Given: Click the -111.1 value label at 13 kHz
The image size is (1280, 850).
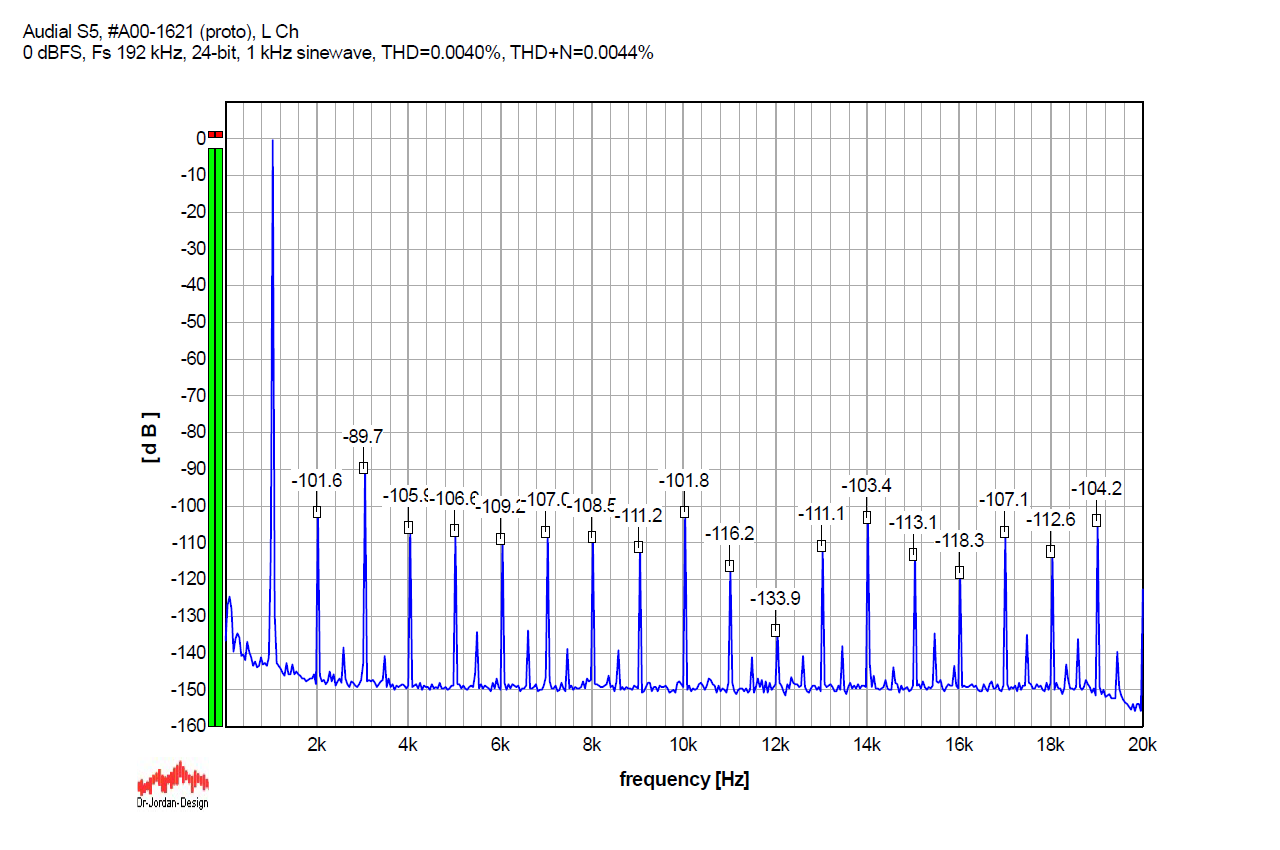Looking at the screenshot, I should point(821,514).
